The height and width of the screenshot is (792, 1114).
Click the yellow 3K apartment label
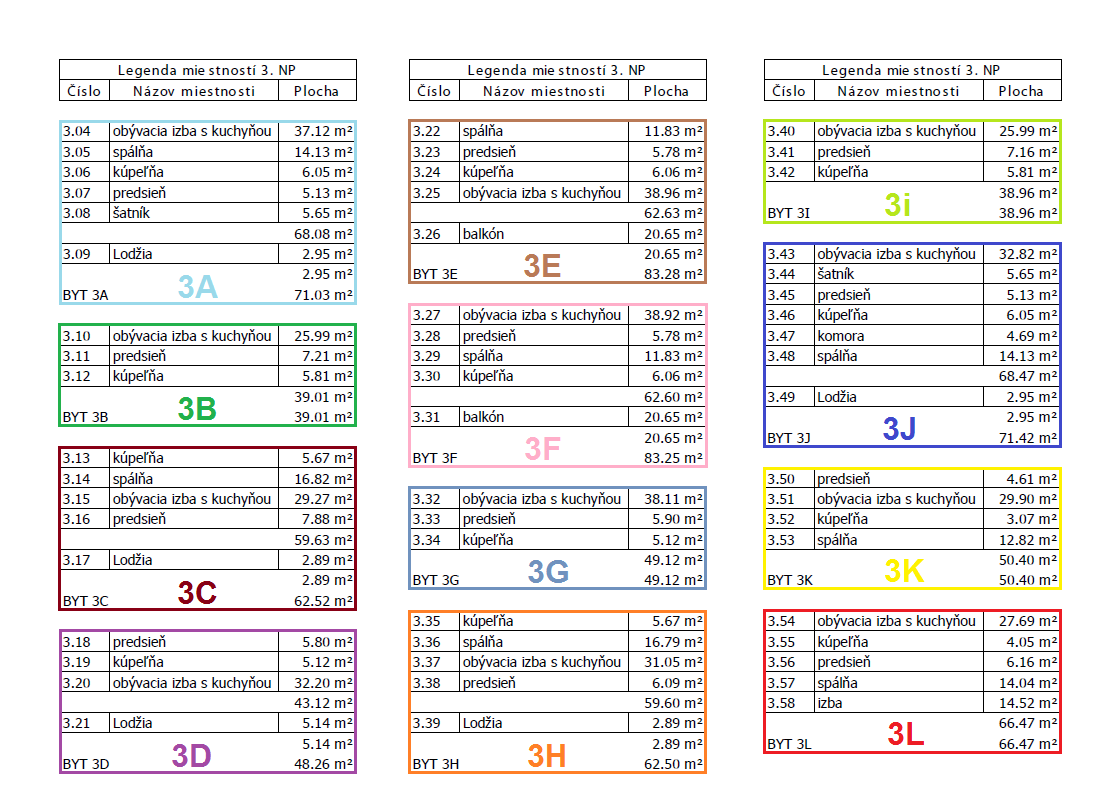click(x=904, y=572)
